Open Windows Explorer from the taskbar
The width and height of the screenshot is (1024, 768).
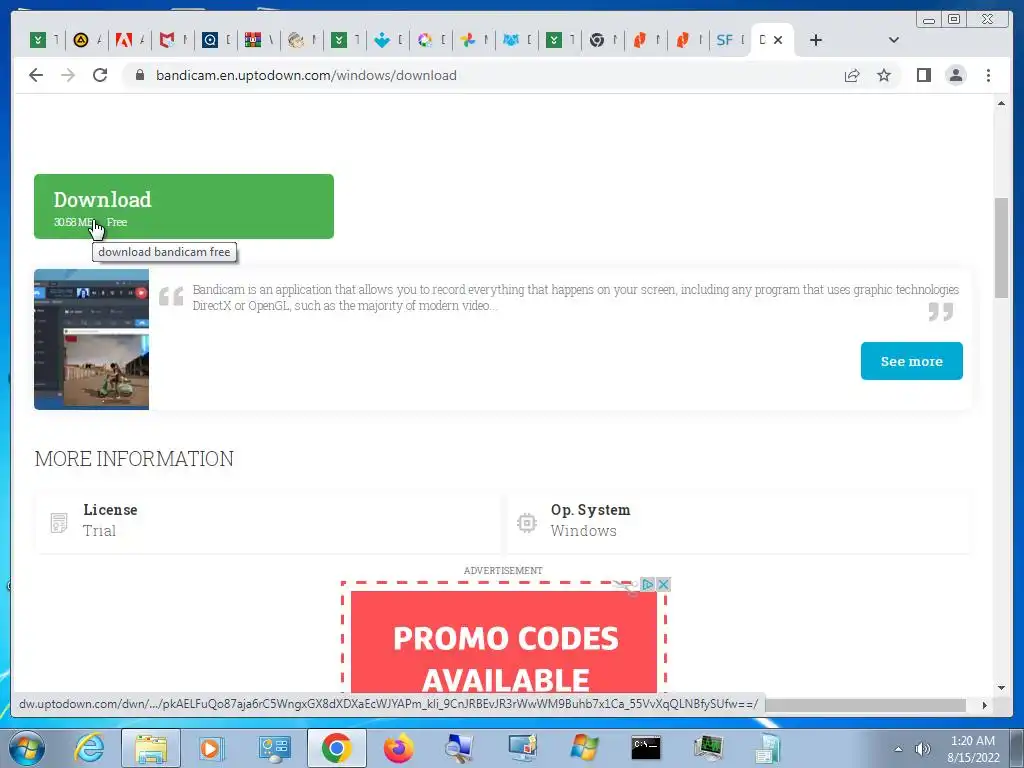click(x=151, y=748)
